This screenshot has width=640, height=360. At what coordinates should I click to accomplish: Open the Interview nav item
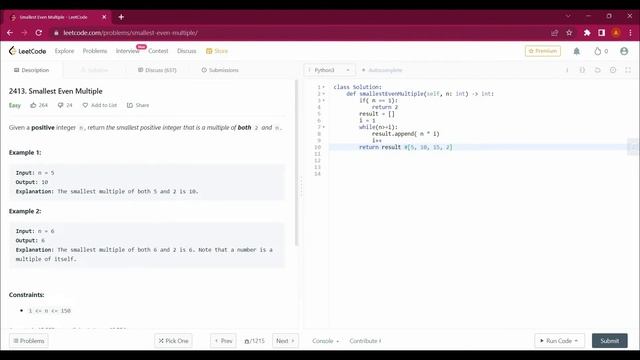pyautogui.click(x=127, y=51)
